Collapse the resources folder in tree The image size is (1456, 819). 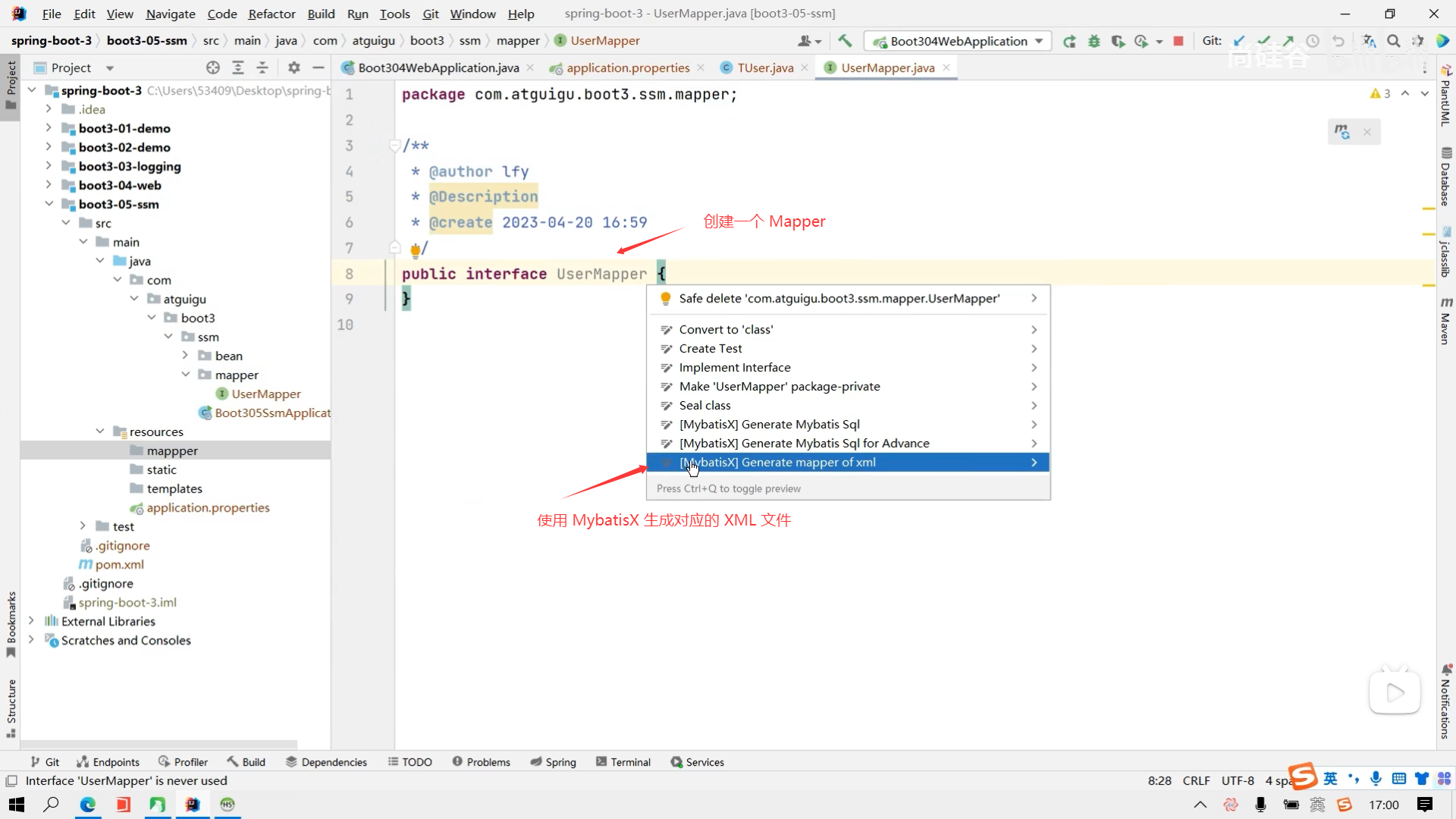tap(100, 431)
